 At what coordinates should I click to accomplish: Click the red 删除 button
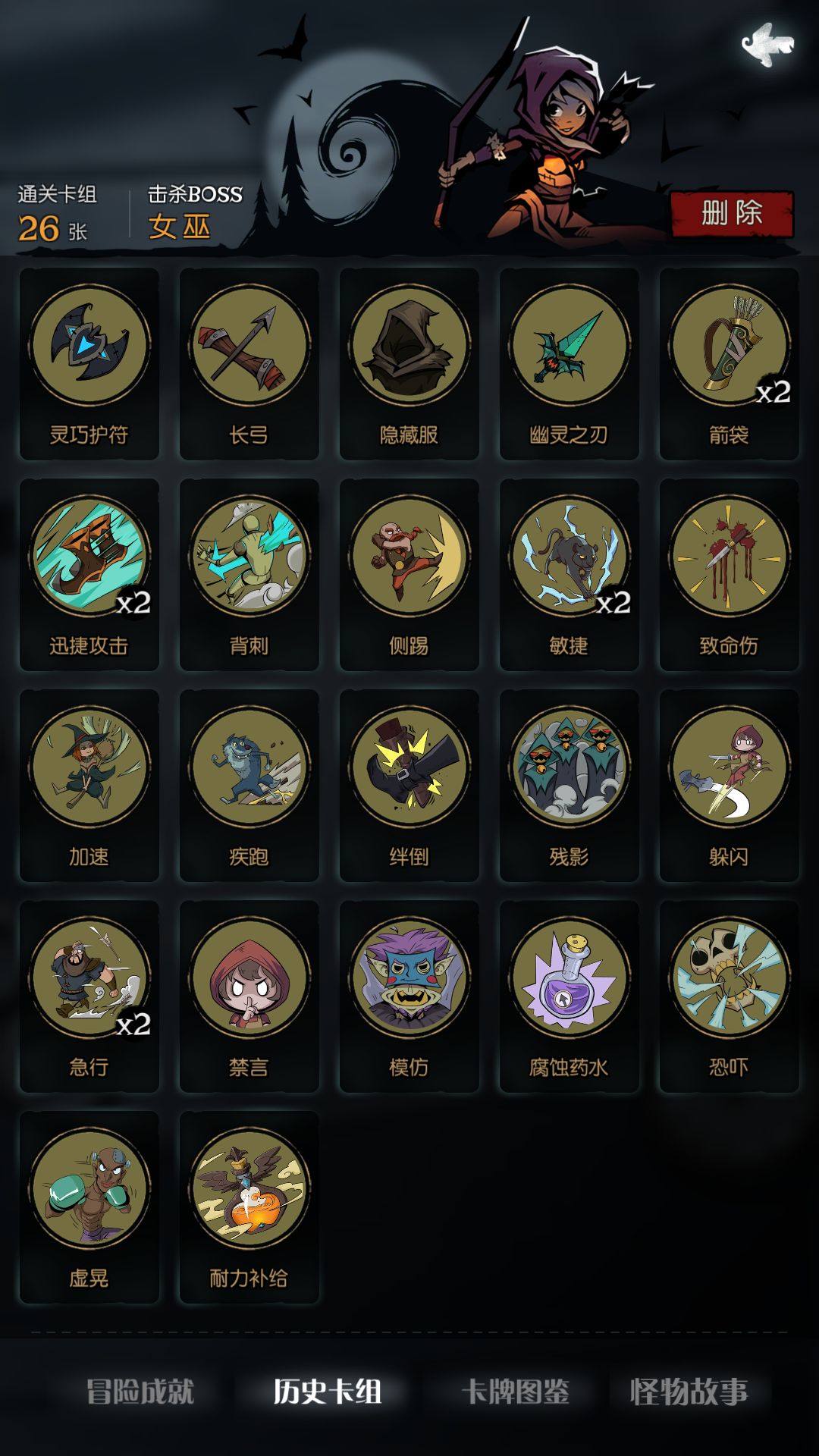point(732,213)
